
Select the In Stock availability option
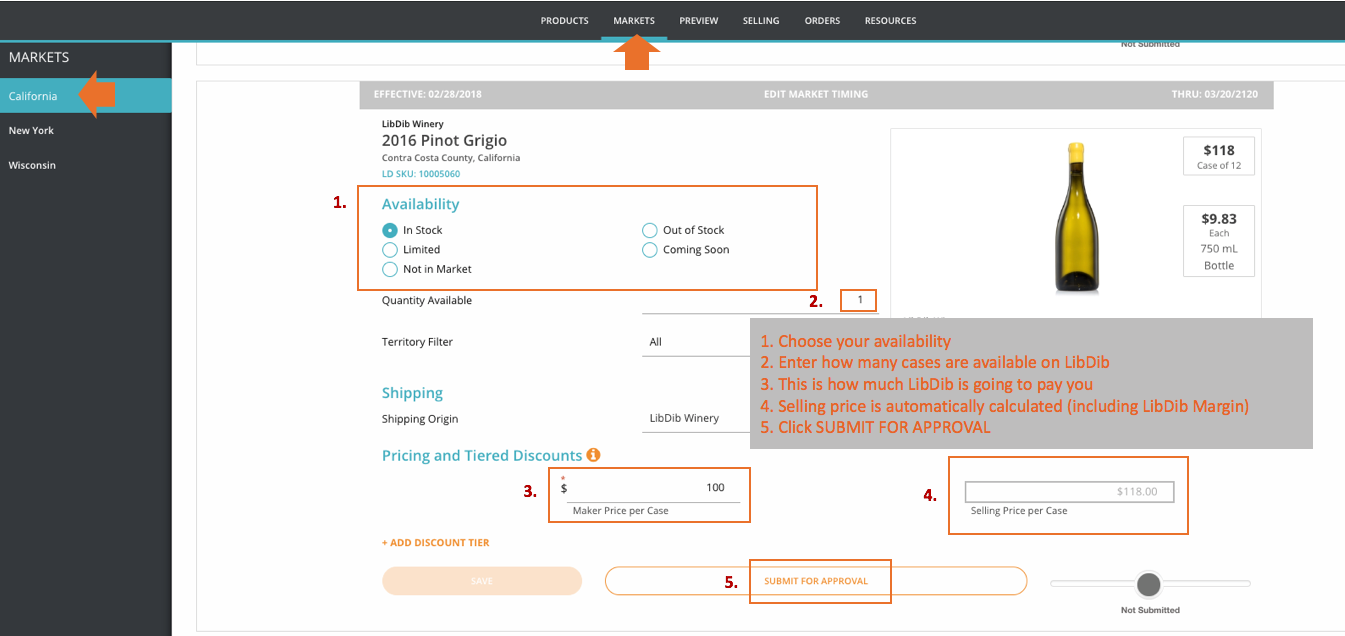click(390, 230)
